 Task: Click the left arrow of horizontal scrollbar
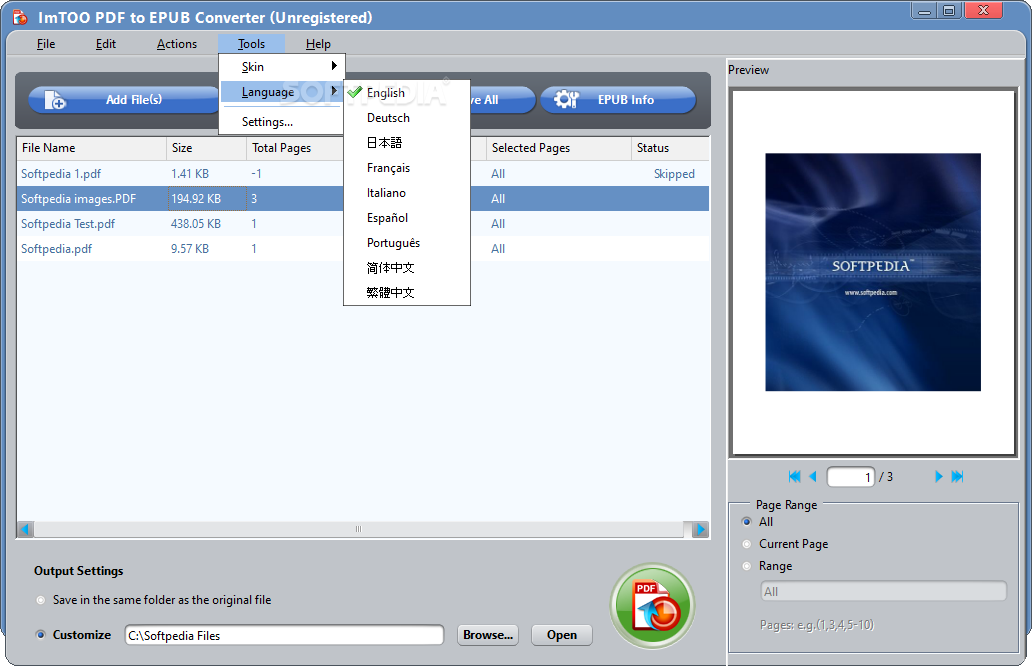tap(25, 529)
